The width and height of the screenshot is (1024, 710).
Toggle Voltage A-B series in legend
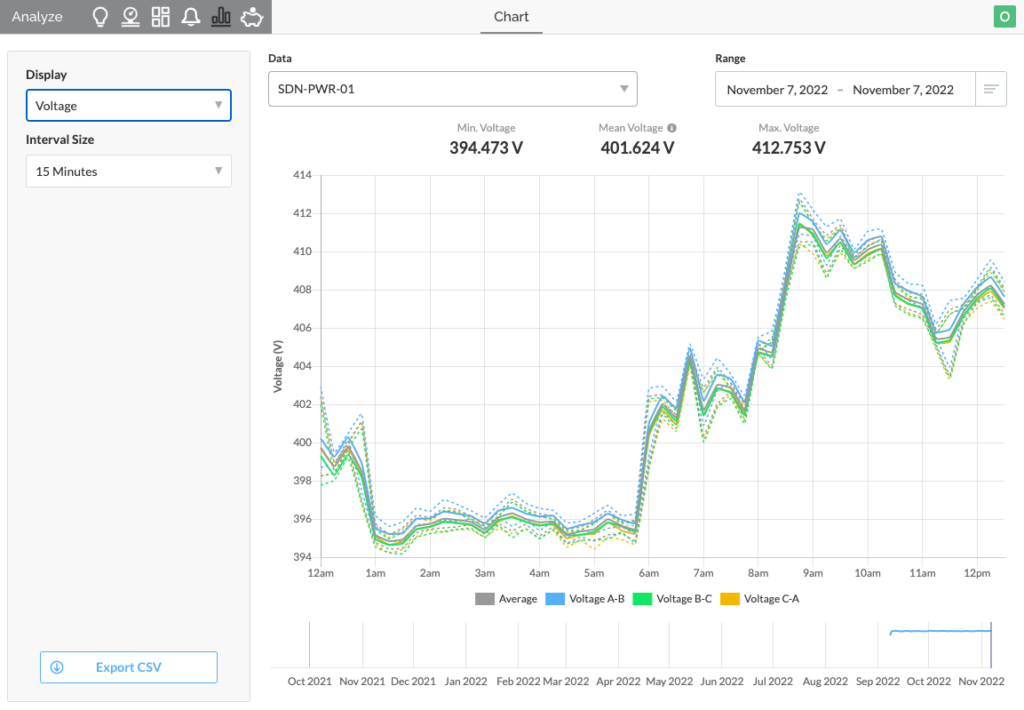click(x=584, y=599)
